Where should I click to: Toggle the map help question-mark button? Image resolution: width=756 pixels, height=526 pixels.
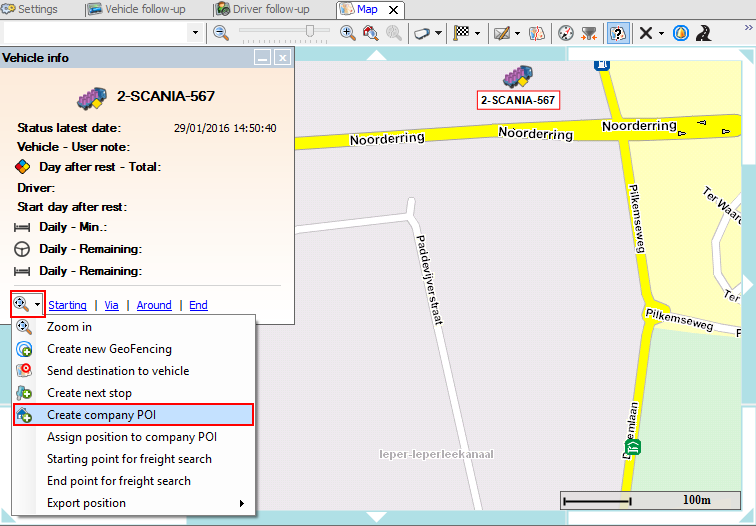coord(618,33)
